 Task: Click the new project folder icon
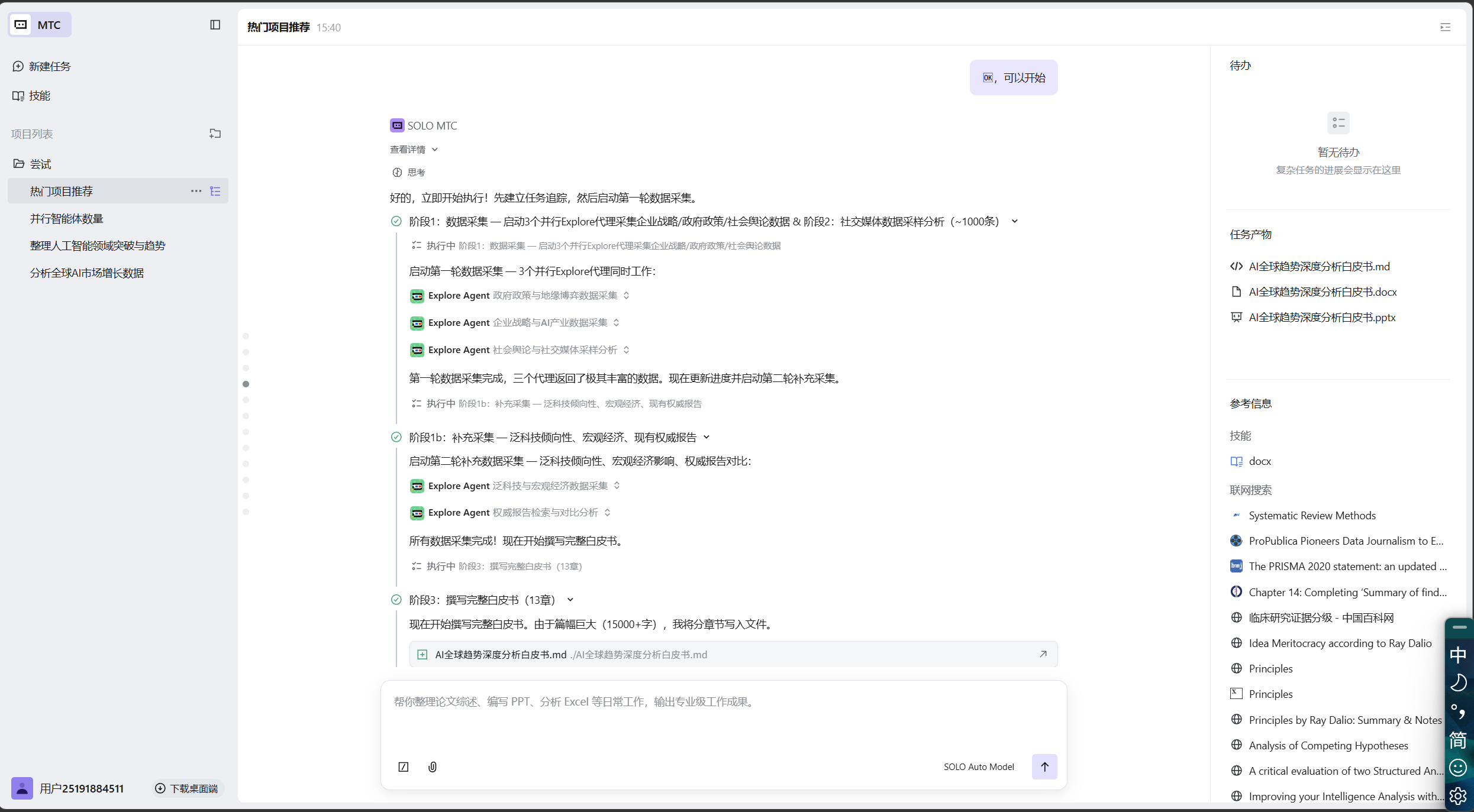(x=215, y=134)
